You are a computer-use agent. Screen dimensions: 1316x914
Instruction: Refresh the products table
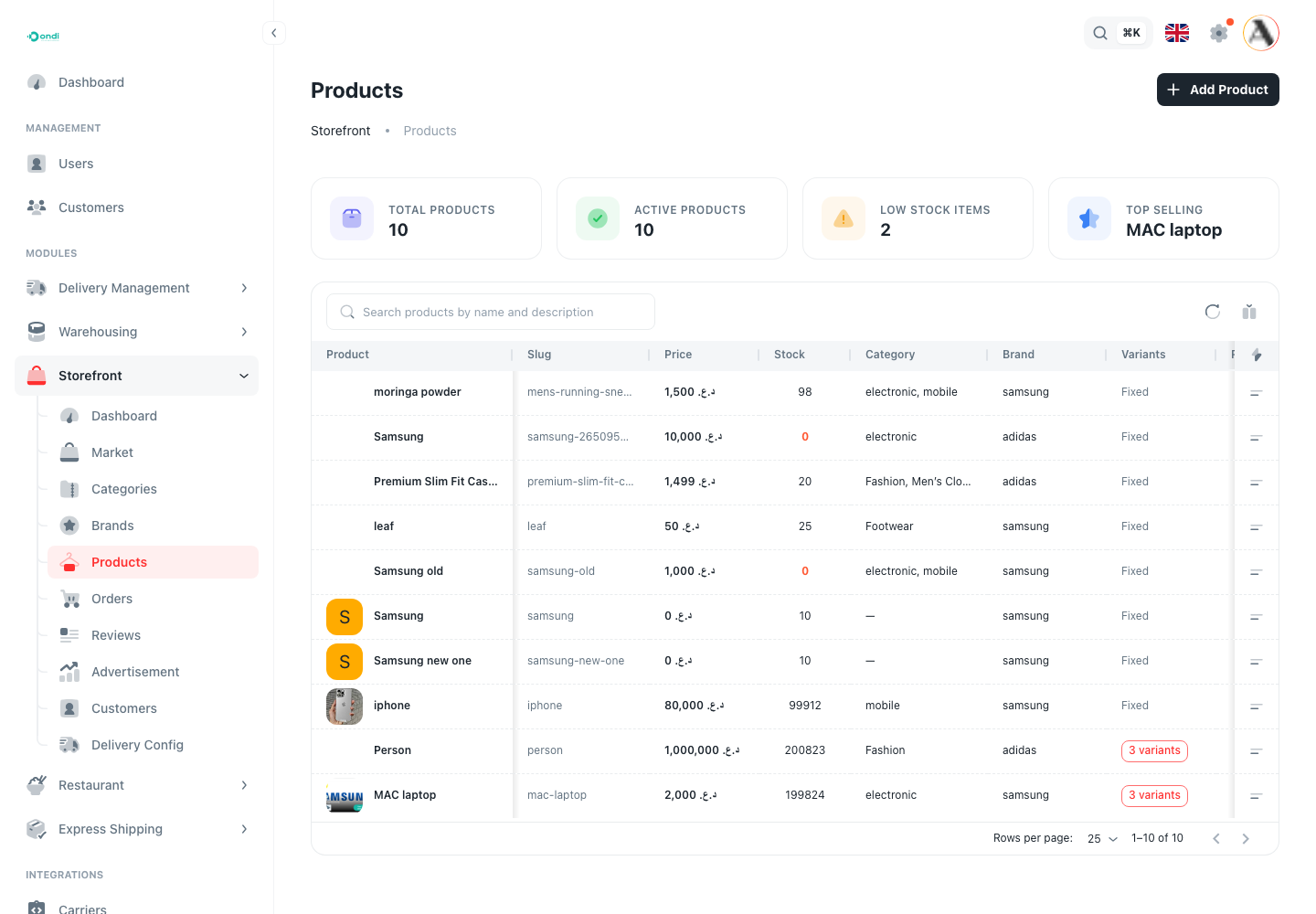point(1213,312)
